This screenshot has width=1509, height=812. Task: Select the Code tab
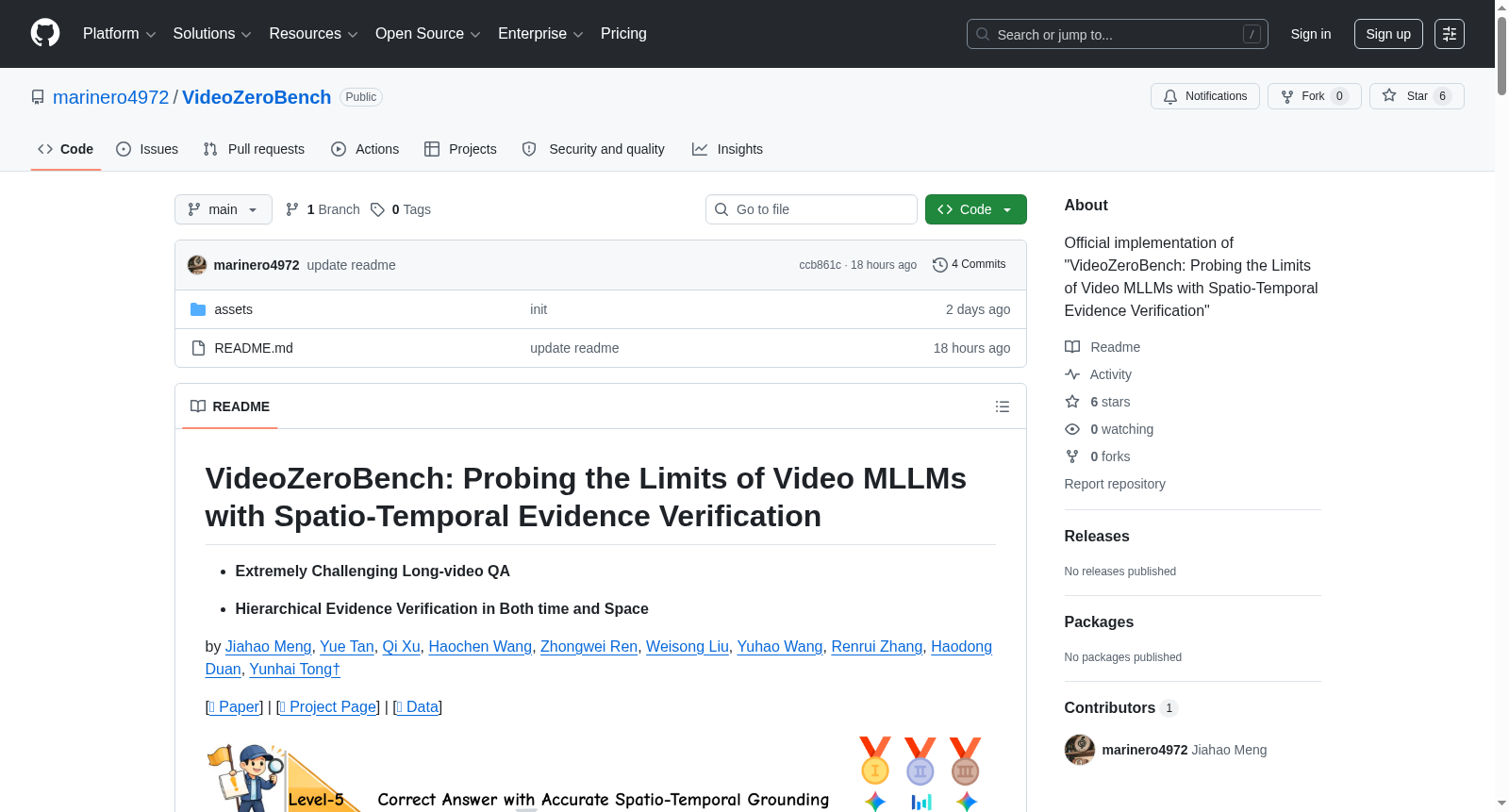point(66,149)
